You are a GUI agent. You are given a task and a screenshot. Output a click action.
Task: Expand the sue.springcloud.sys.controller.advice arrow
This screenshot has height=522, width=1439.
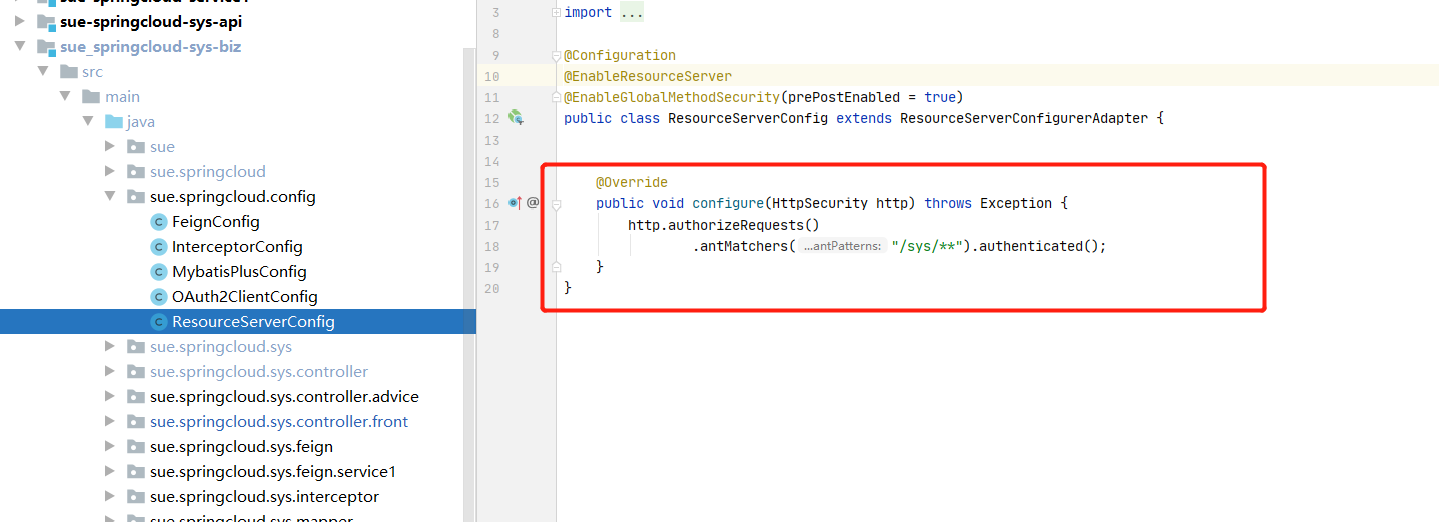point(110,397)
